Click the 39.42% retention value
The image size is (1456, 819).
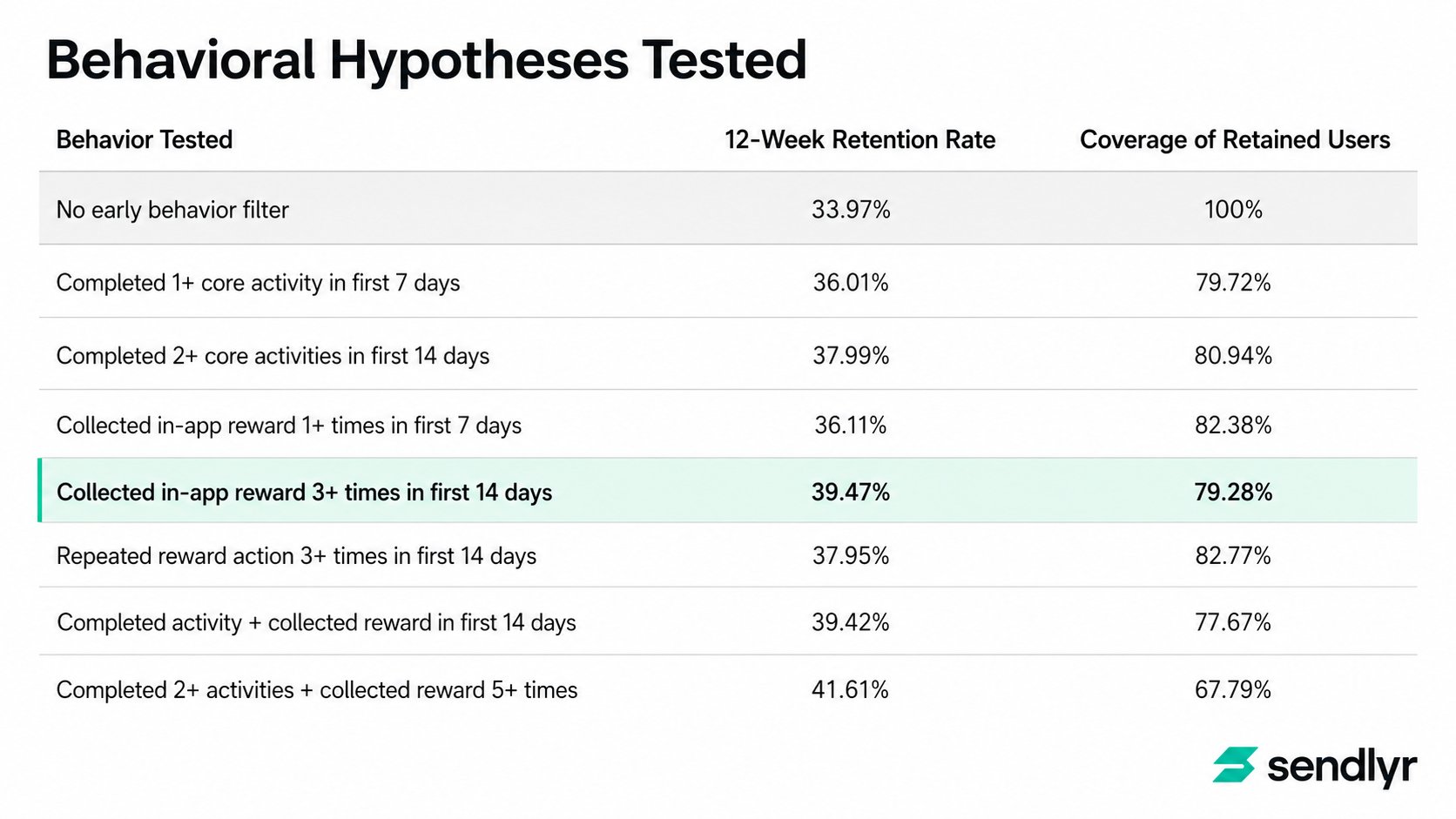click(x=851, y=623)
